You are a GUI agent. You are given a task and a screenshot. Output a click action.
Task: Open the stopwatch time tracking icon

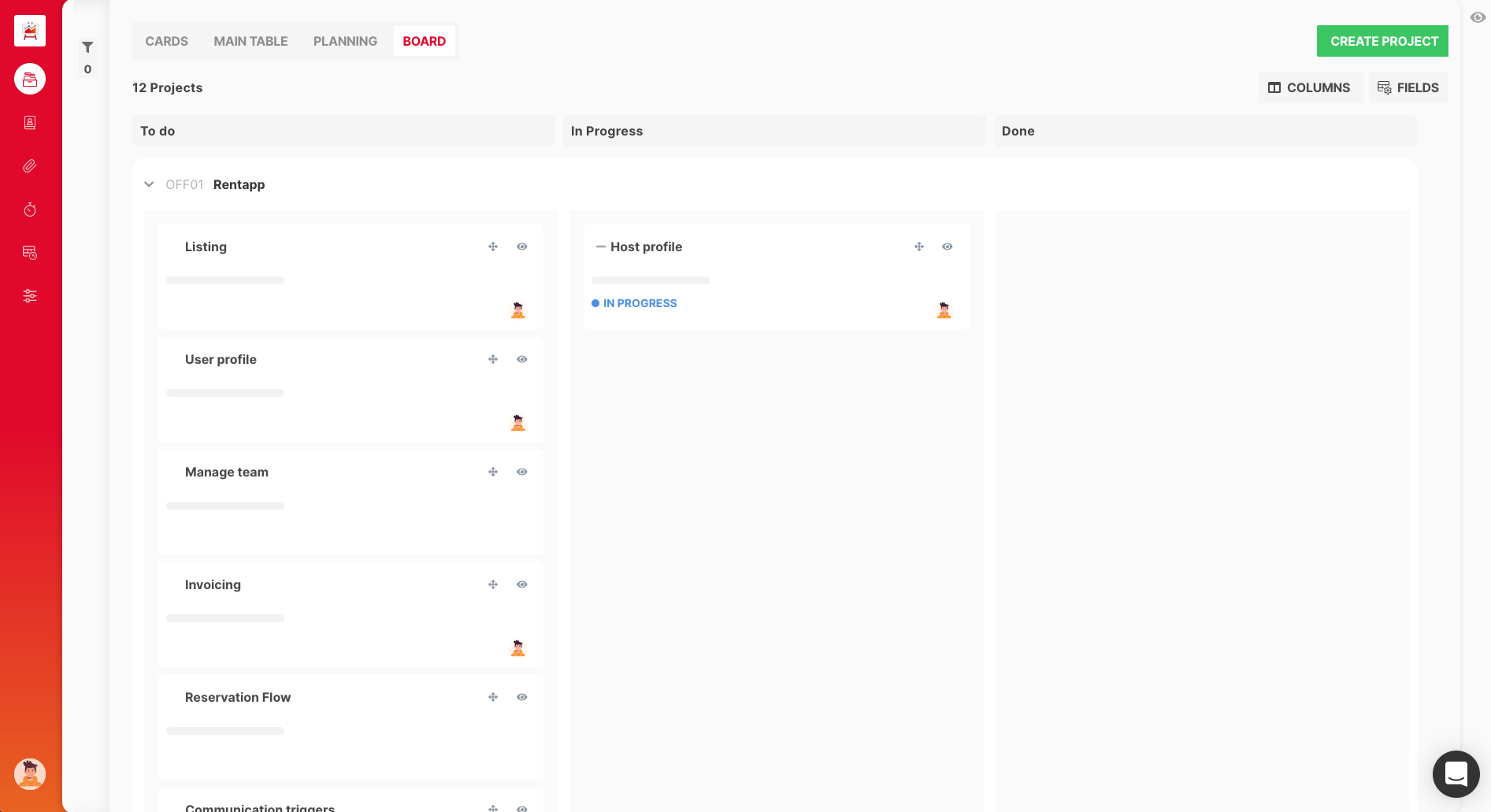click(x=30, y=209)
